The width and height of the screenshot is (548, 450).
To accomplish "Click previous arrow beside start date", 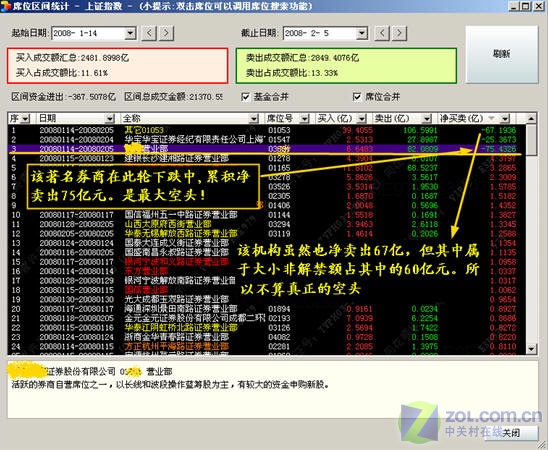I will pos(149,33).
